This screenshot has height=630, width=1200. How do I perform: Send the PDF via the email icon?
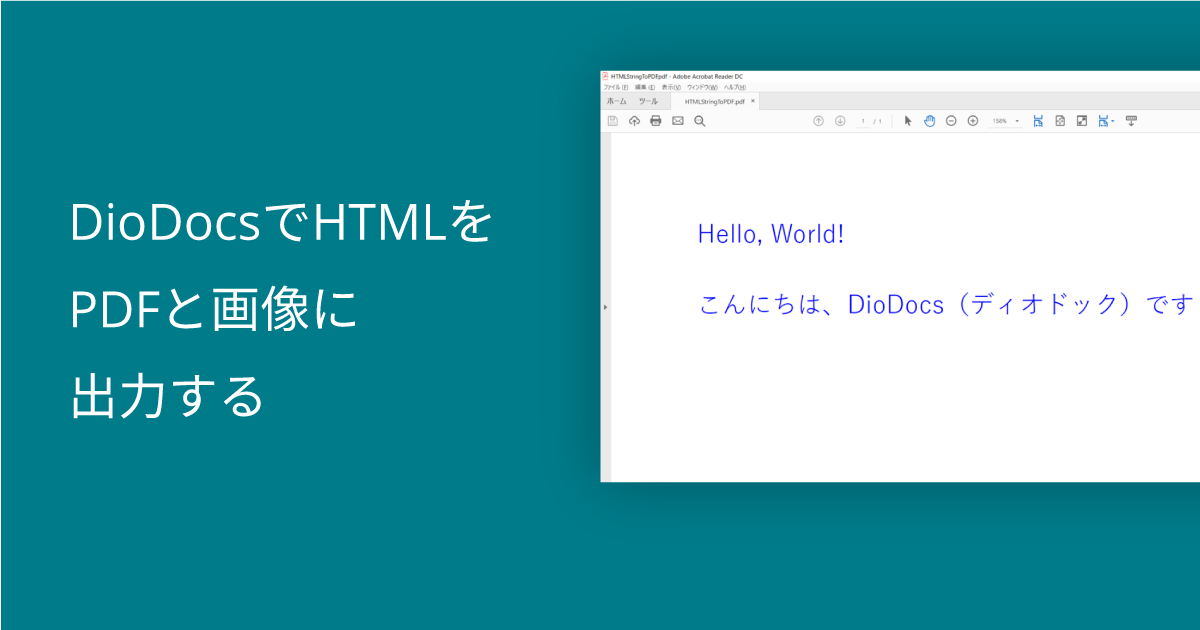pos(676,121)
